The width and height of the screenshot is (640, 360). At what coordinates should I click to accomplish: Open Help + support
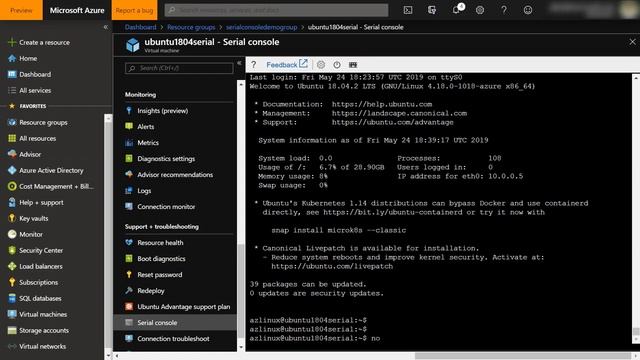click(x=36, y=202)
